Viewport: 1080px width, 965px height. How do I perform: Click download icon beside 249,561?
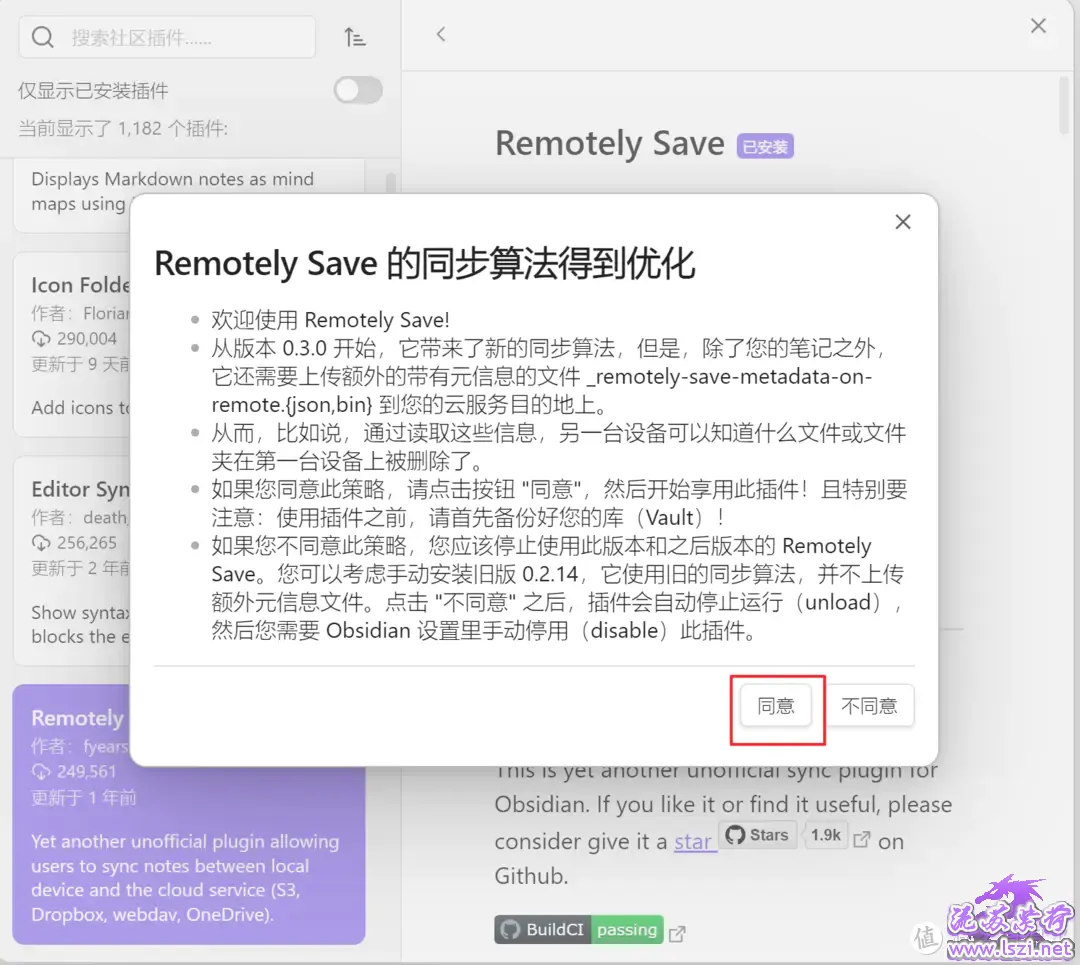[41, 772]
